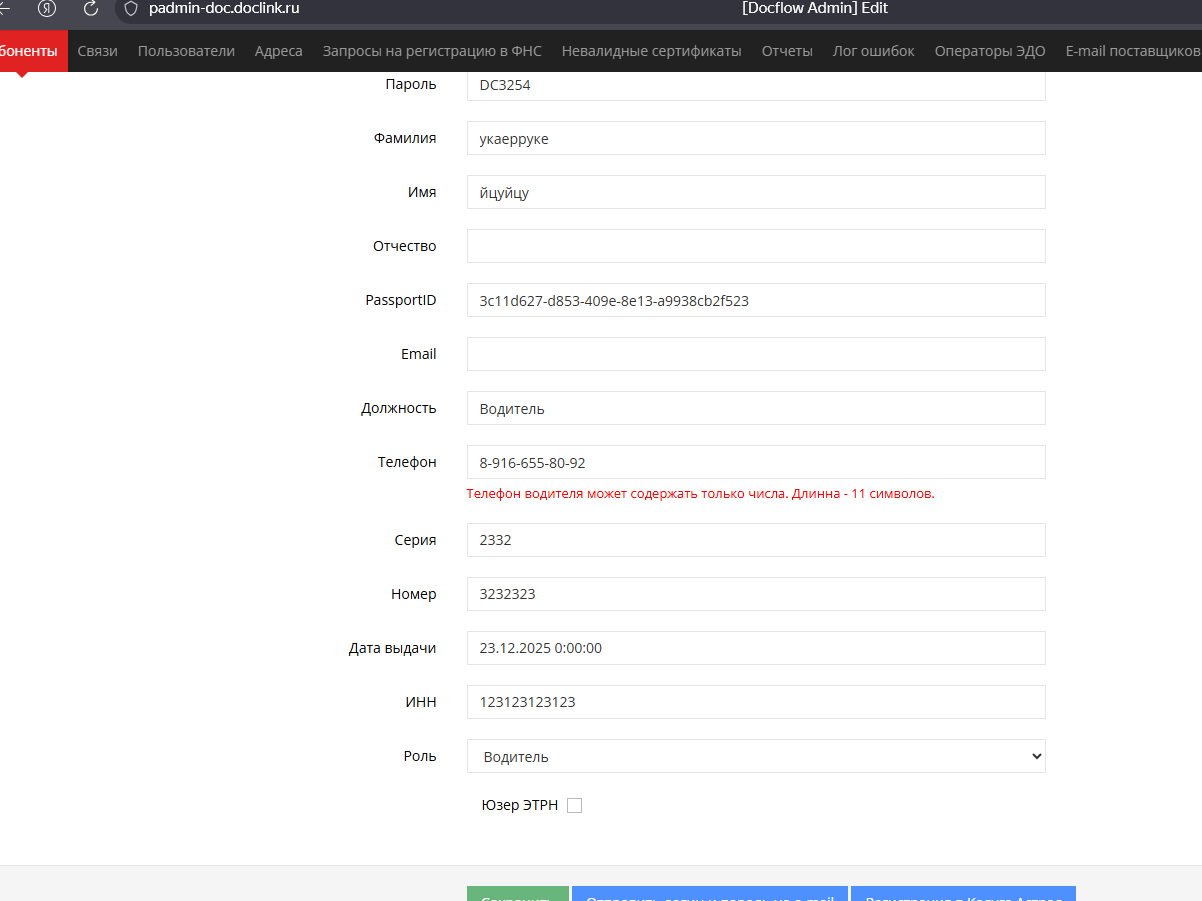Toggle the Юзер ЭТРН checkbox
The height and width of the screenshot is (901, 1202).
(574, 805)
